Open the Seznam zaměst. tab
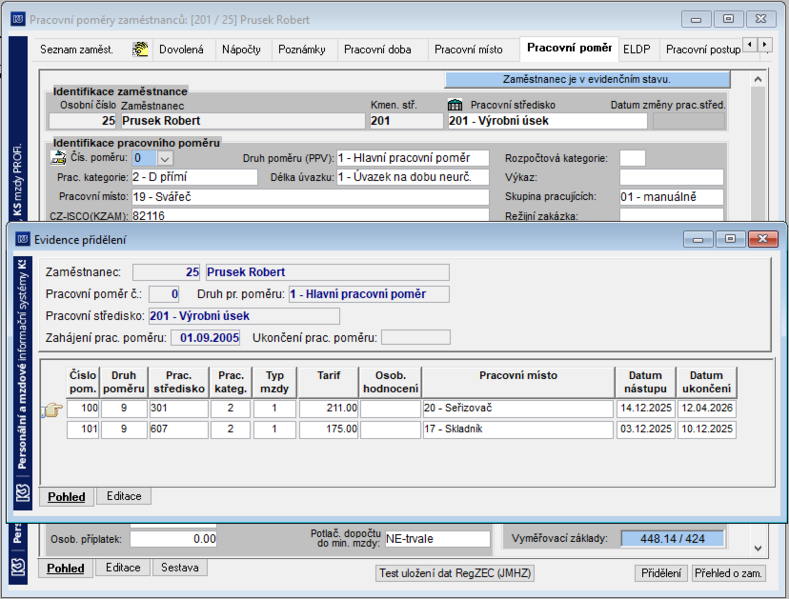Screen dimensions: 789x599 tap(76, 49)
